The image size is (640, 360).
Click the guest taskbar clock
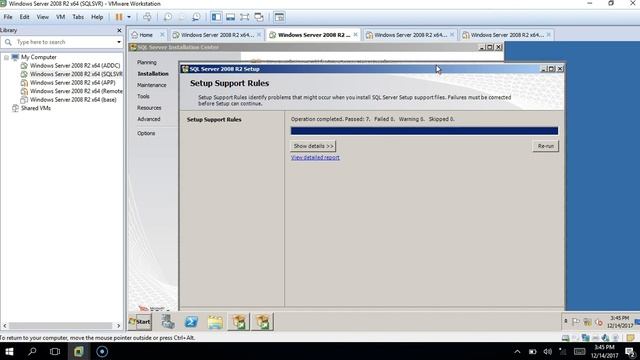tap(620, 322)
